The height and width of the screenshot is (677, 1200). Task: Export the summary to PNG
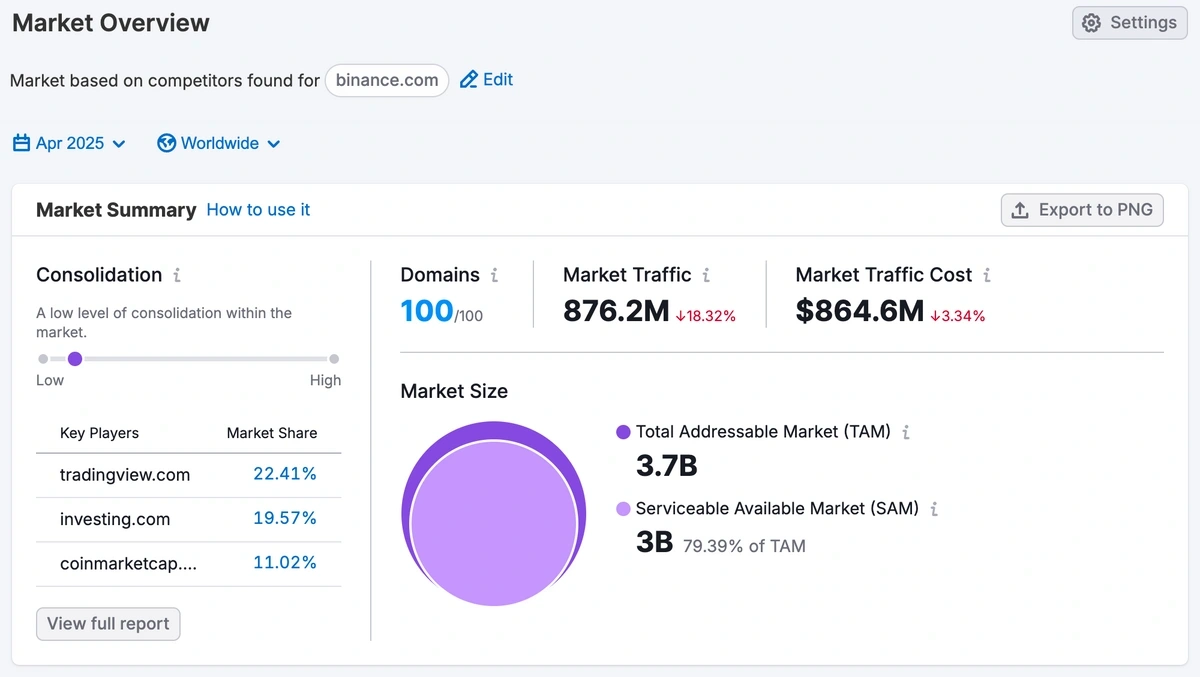[1082, 210]
